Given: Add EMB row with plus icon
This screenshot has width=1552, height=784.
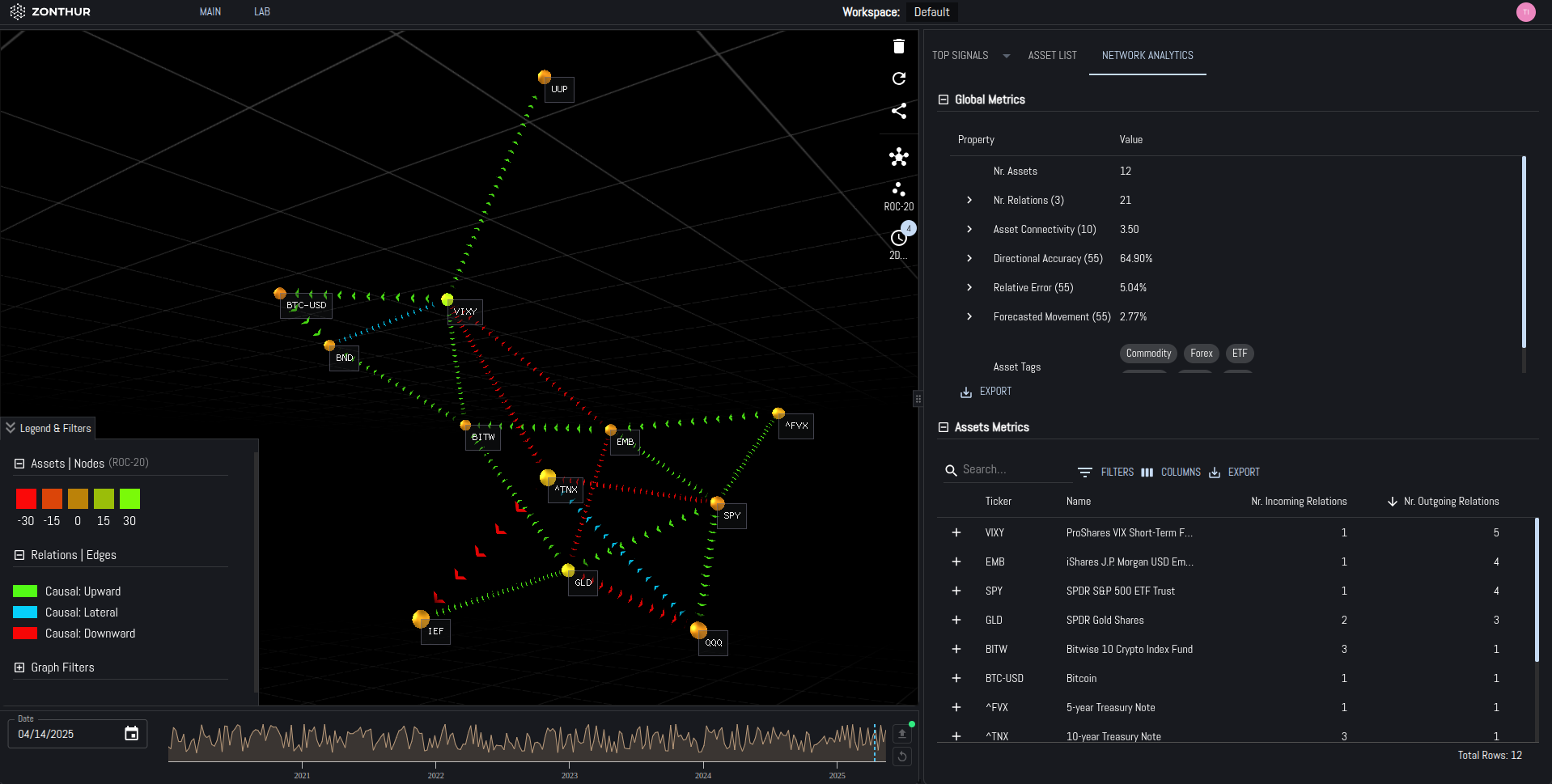Looking at the screenshot, I should (956, 562).
